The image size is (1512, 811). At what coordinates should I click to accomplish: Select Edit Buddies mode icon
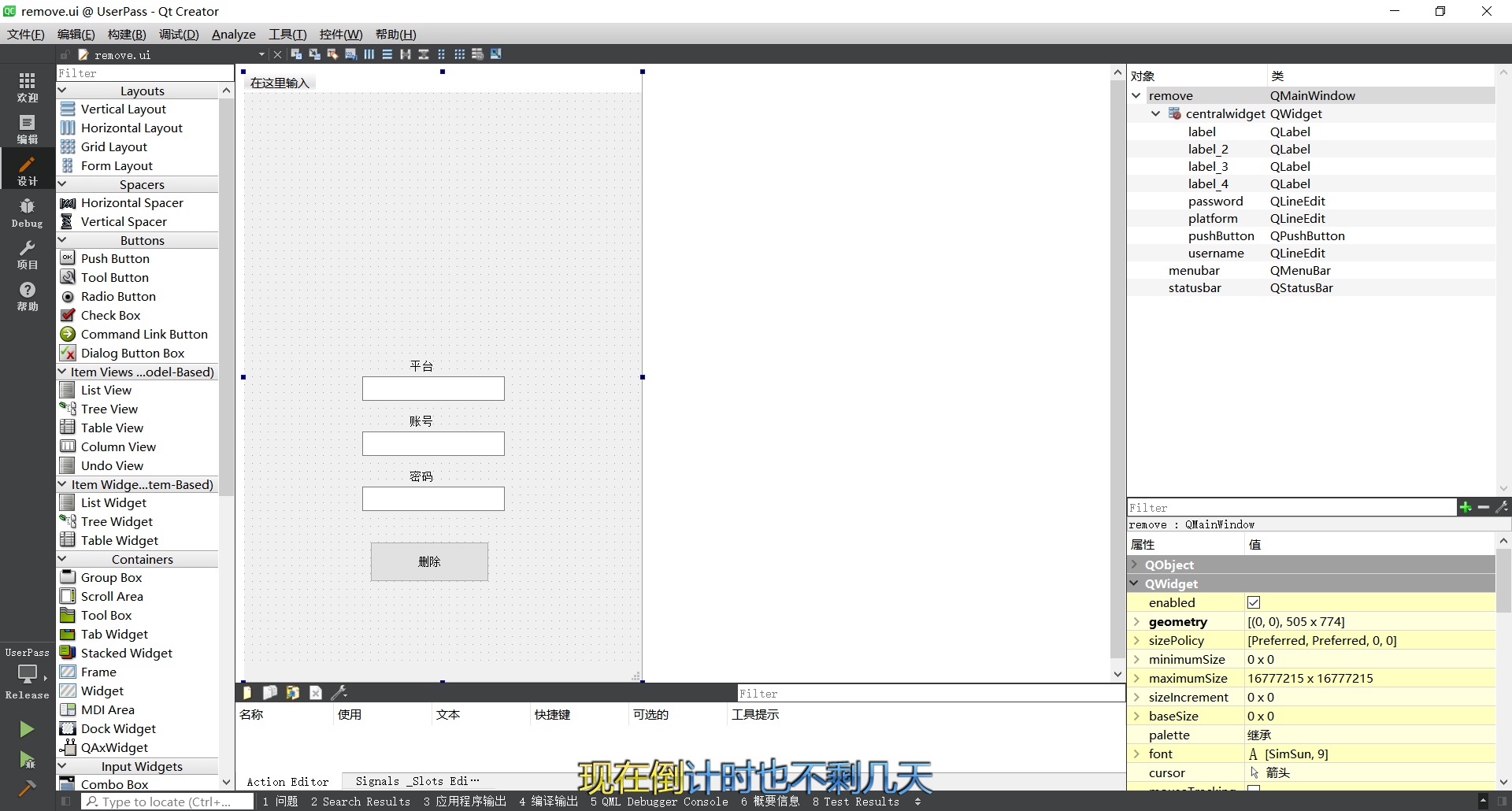coord(332,54)
